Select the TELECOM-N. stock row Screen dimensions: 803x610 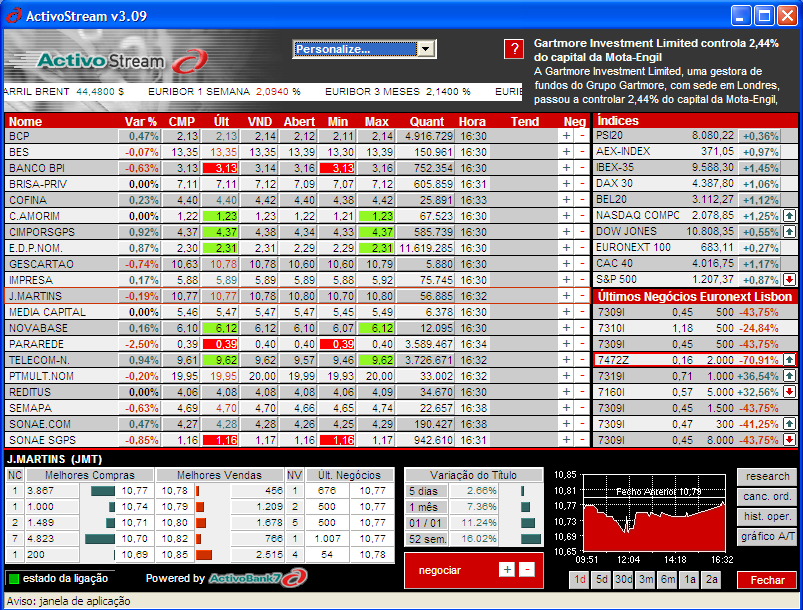pyautogui.click(x=40, y=360)
